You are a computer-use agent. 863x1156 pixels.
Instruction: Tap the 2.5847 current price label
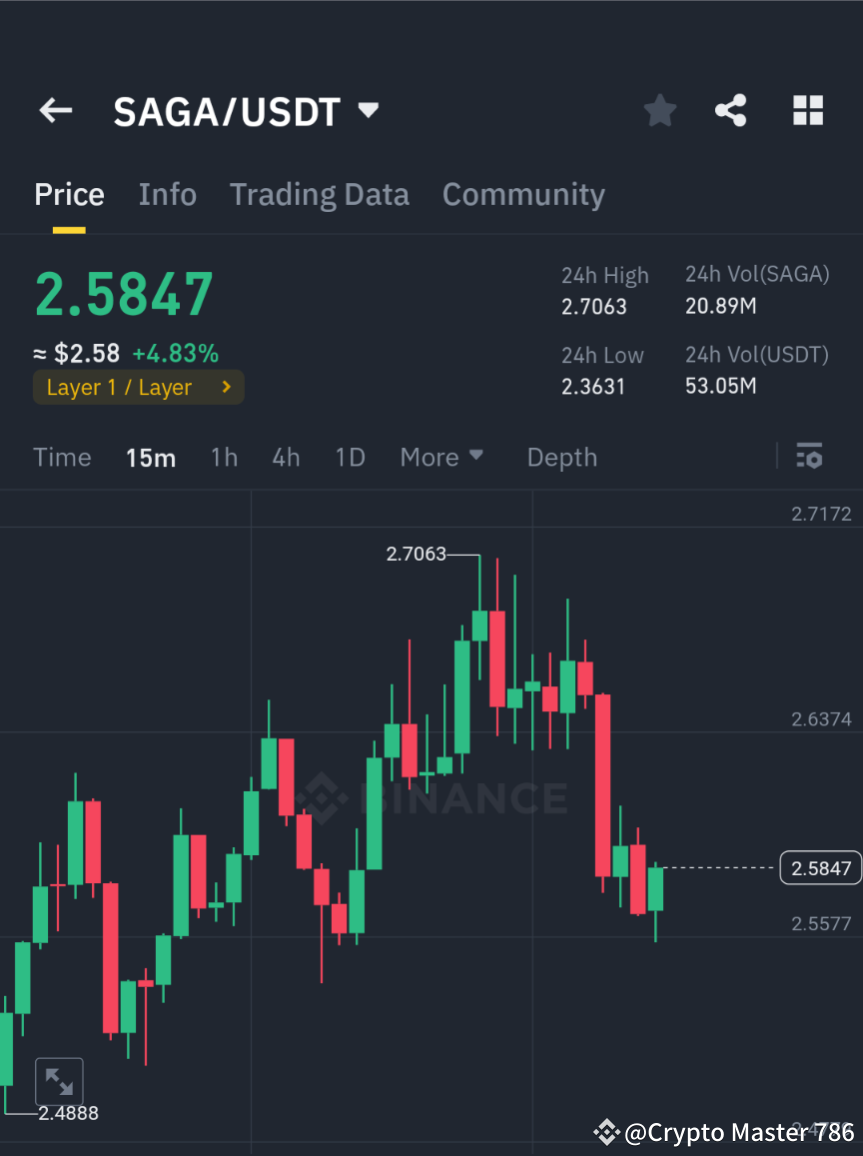820,867
